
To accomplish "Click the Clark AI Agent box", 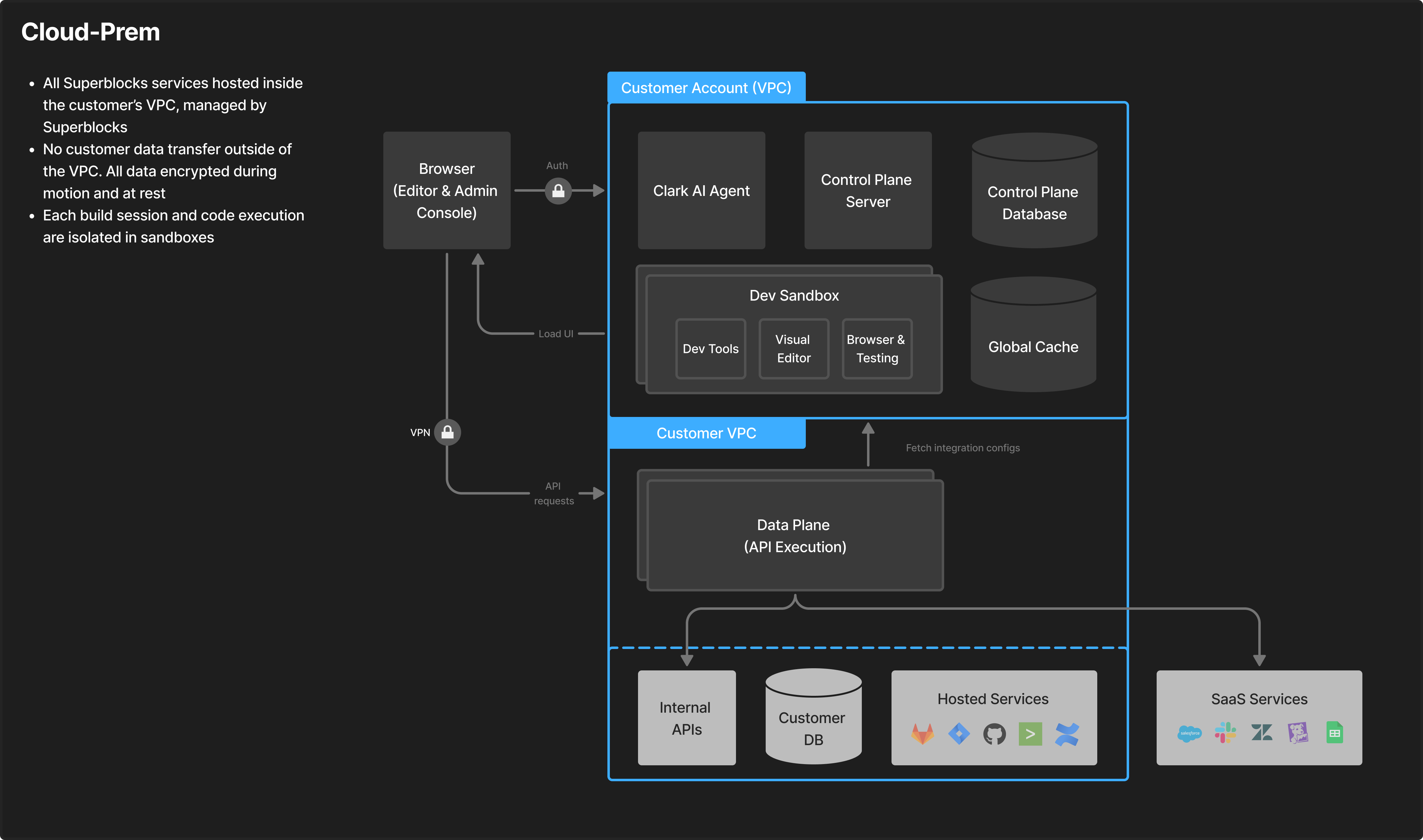I will (701, 191).
